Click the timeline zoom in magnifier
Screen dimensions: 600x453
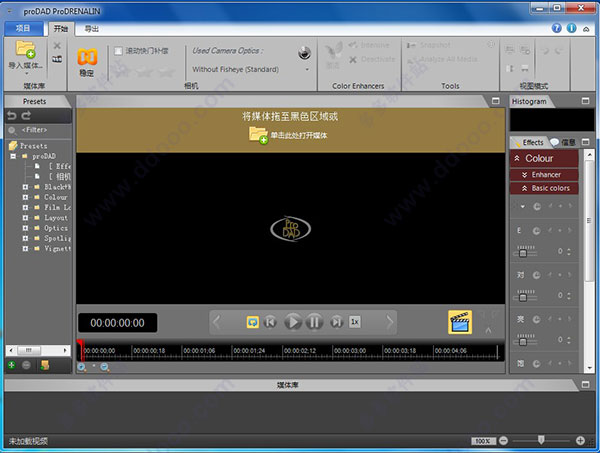click(82, 368)
